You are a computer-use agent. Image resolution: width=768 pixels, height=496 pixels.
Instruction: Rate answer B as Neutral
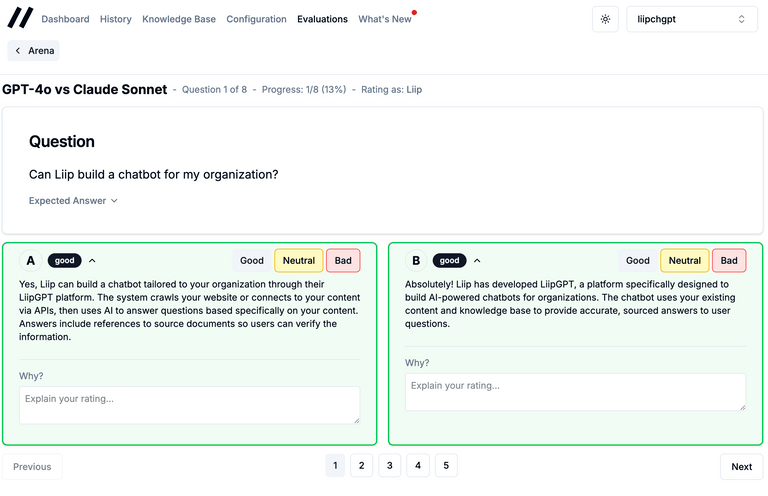click(685, 261)
